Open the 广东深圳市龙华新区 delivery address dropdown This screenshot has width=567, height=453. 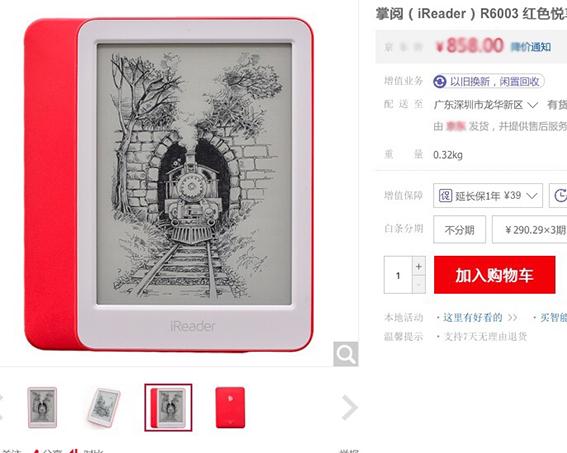coord(486,105)
